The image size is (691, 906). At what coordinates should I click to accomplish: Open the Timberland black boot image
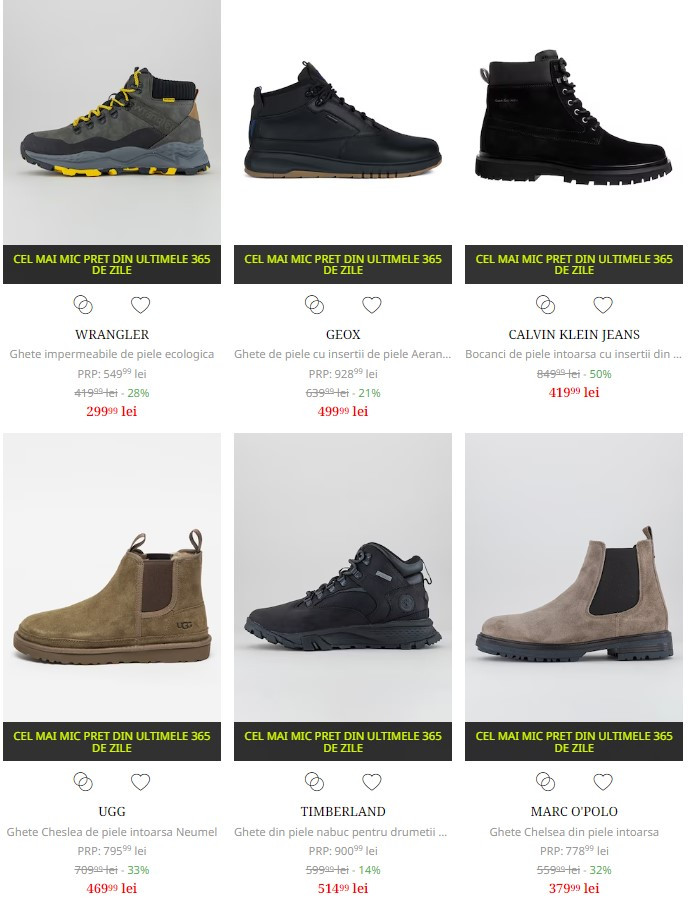tap(343, 578)
